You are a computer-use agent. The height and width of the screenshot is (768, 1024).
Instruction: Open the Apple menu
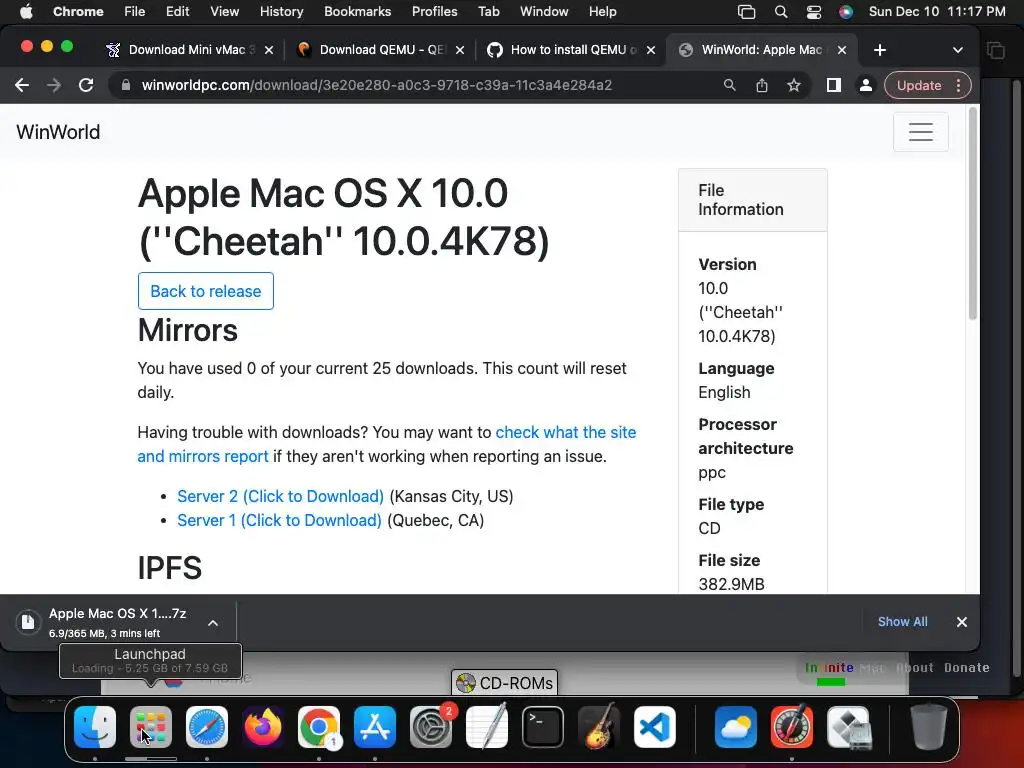(26, 12)
